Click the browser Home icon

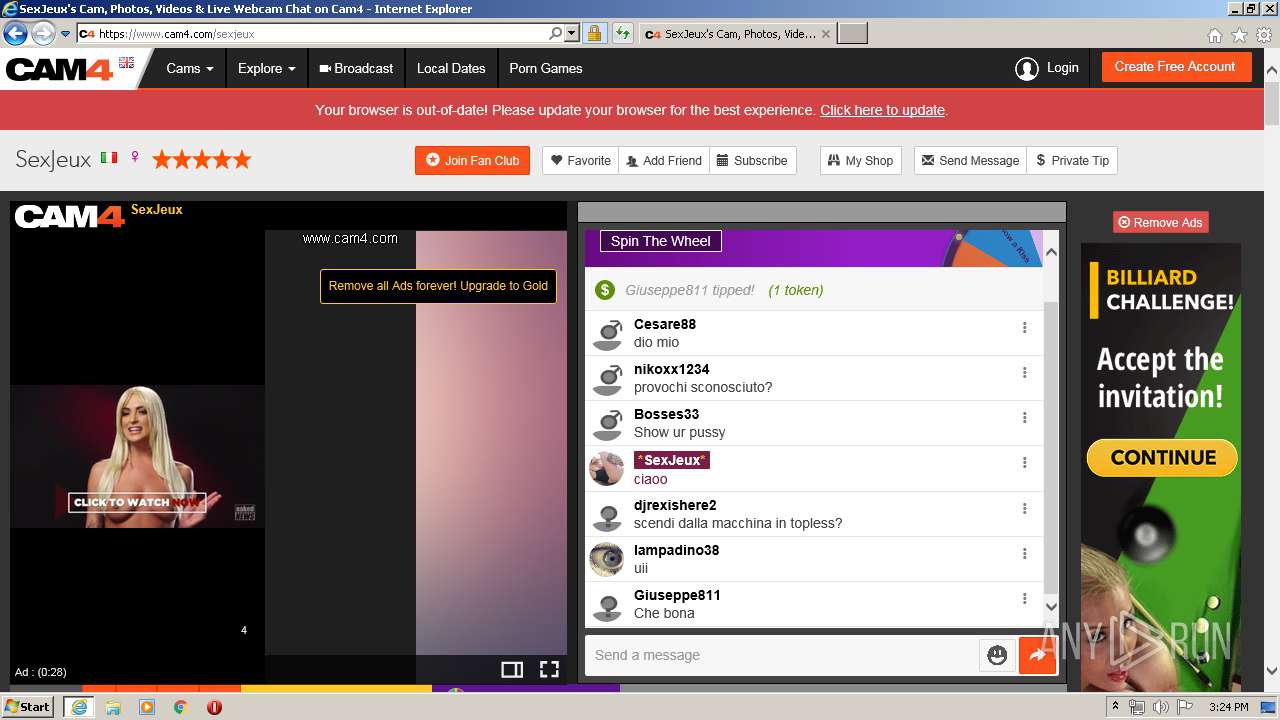pyautogui.click(x=1214, y=35)
